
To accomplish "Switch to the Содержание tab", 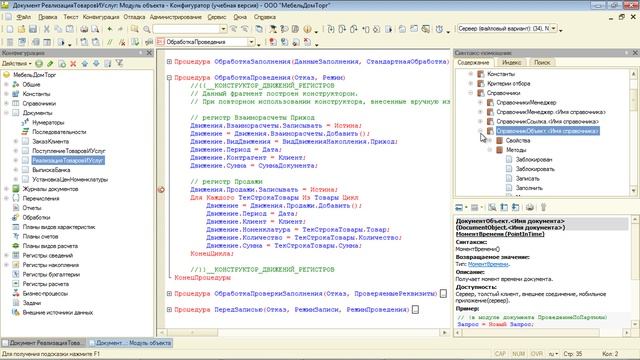I will 473,62.
